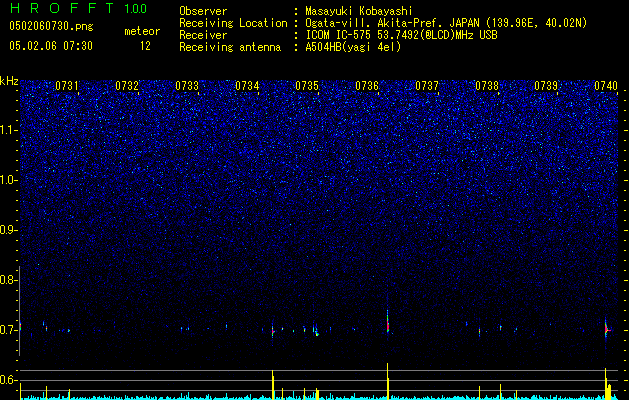Click the 0735 time marker
Image resolution: width=629 pixels, height=400 pixels.
[307, 86]
